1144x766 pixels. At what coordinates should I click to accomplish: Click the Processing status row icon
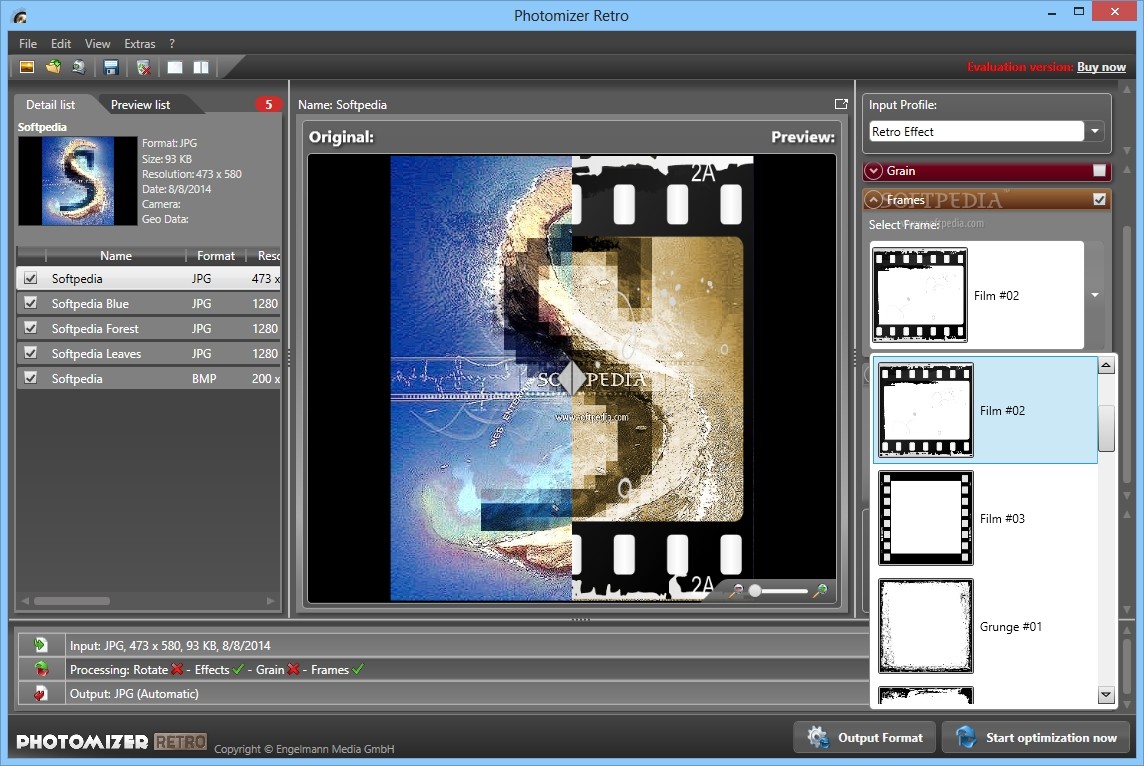(x=42, y=669)
